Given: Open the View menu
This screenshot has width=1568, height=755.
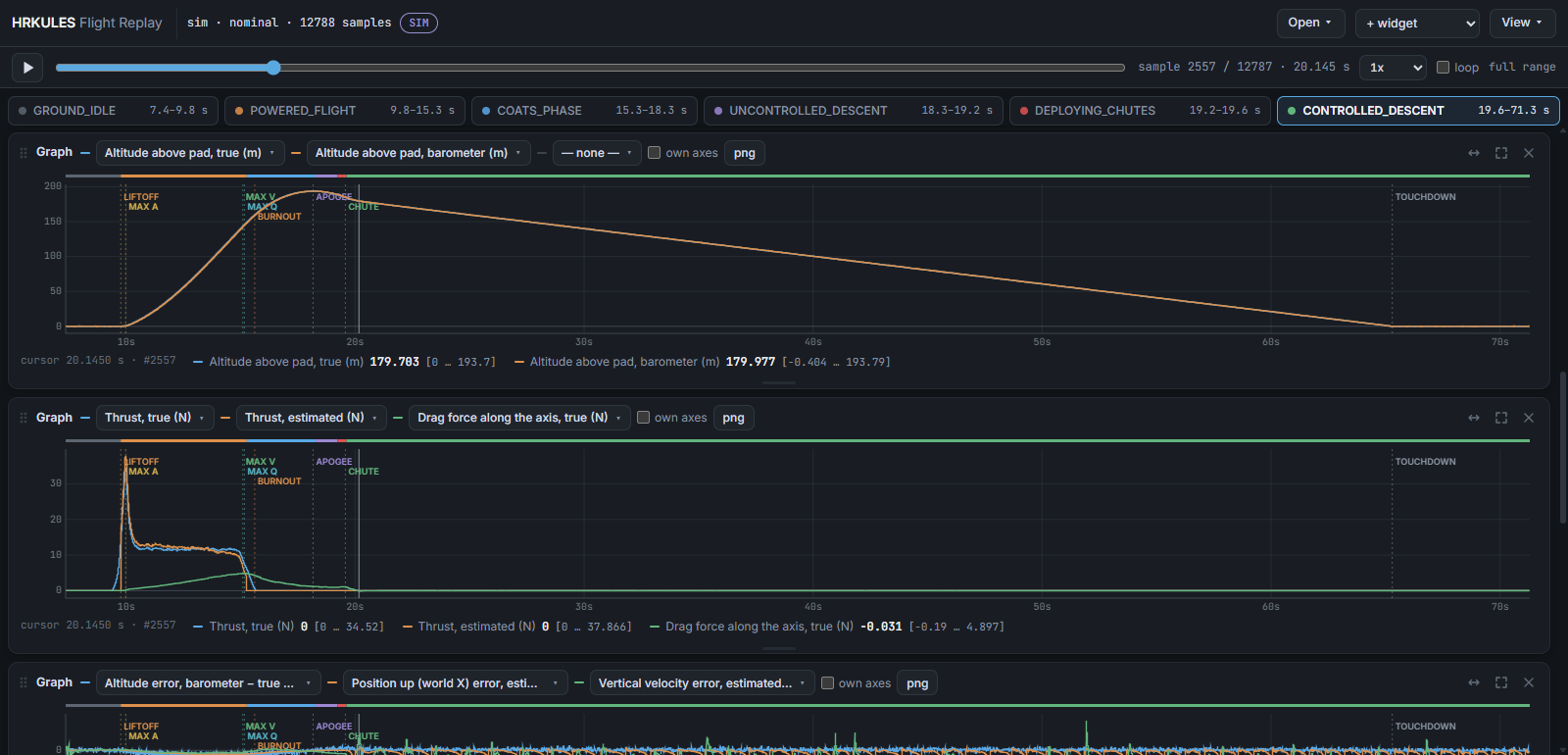Looking at the screenshot, I should 1522,23.
